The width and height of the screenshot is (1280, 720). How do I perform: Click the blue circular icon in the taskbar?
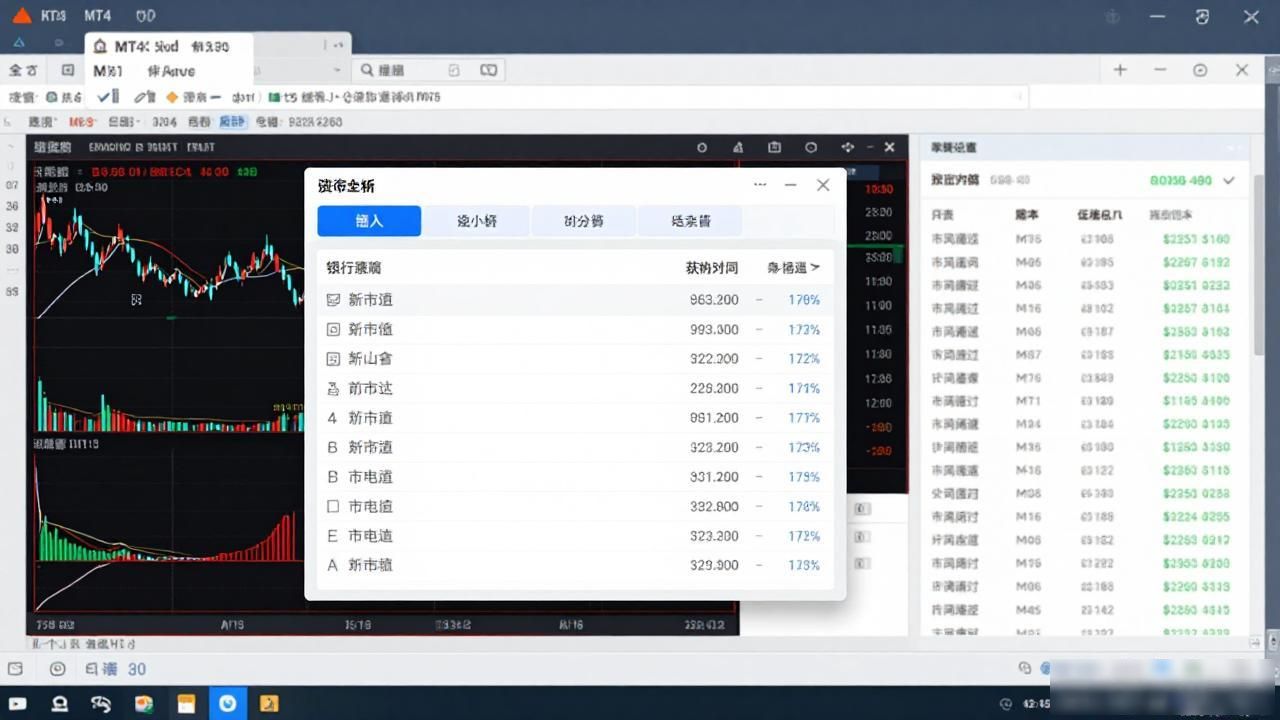click(x=228, y=703)
